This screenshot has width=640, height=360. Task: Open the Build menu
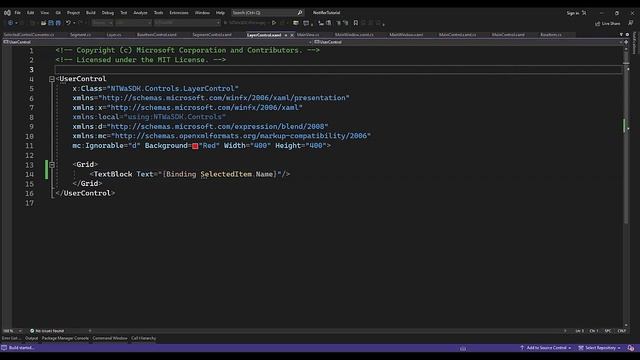coord(91,13)
